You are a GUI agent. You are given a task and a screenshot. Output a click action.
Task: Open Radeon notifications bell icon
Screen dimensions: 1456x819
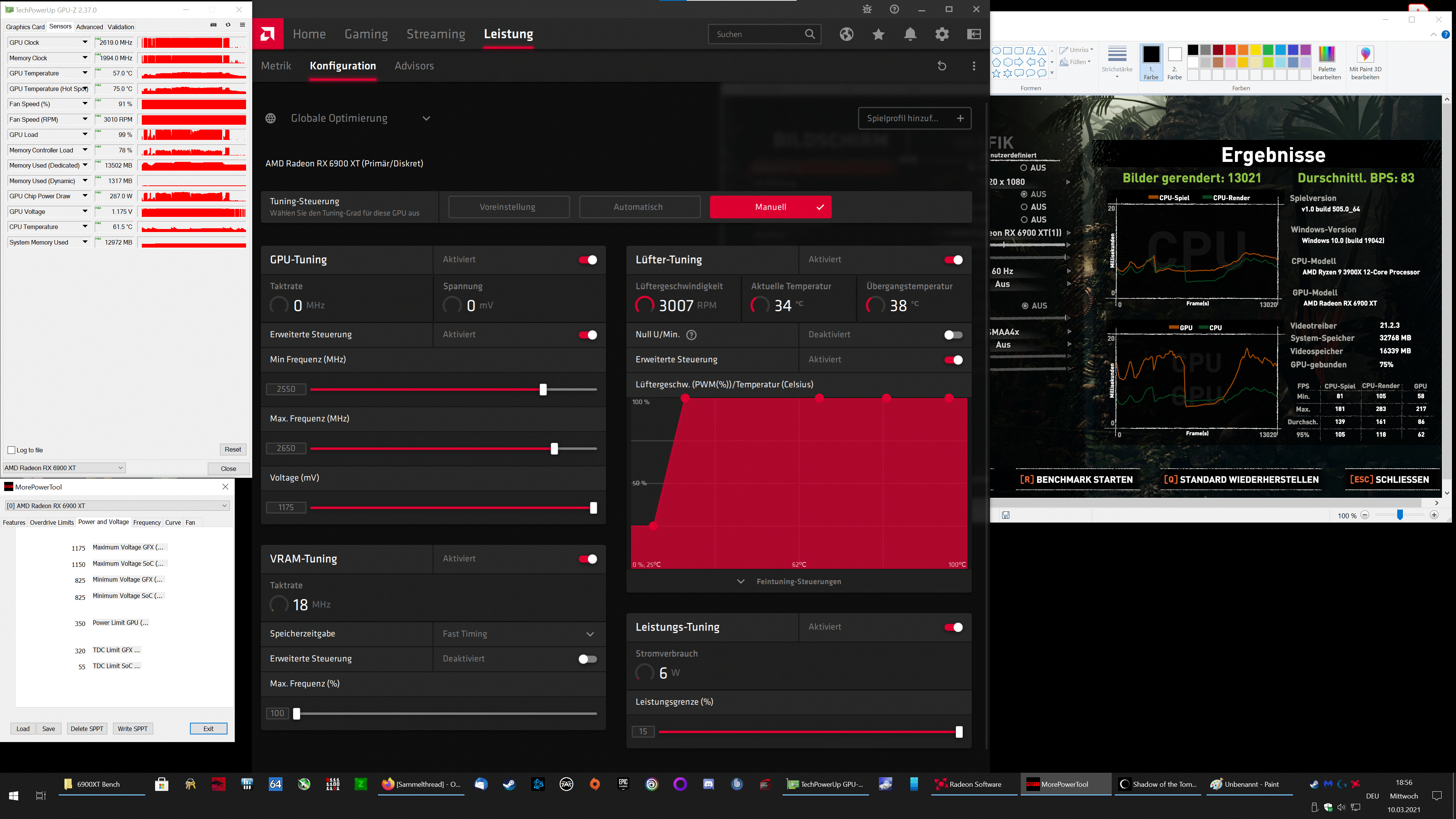pos(910,34)
